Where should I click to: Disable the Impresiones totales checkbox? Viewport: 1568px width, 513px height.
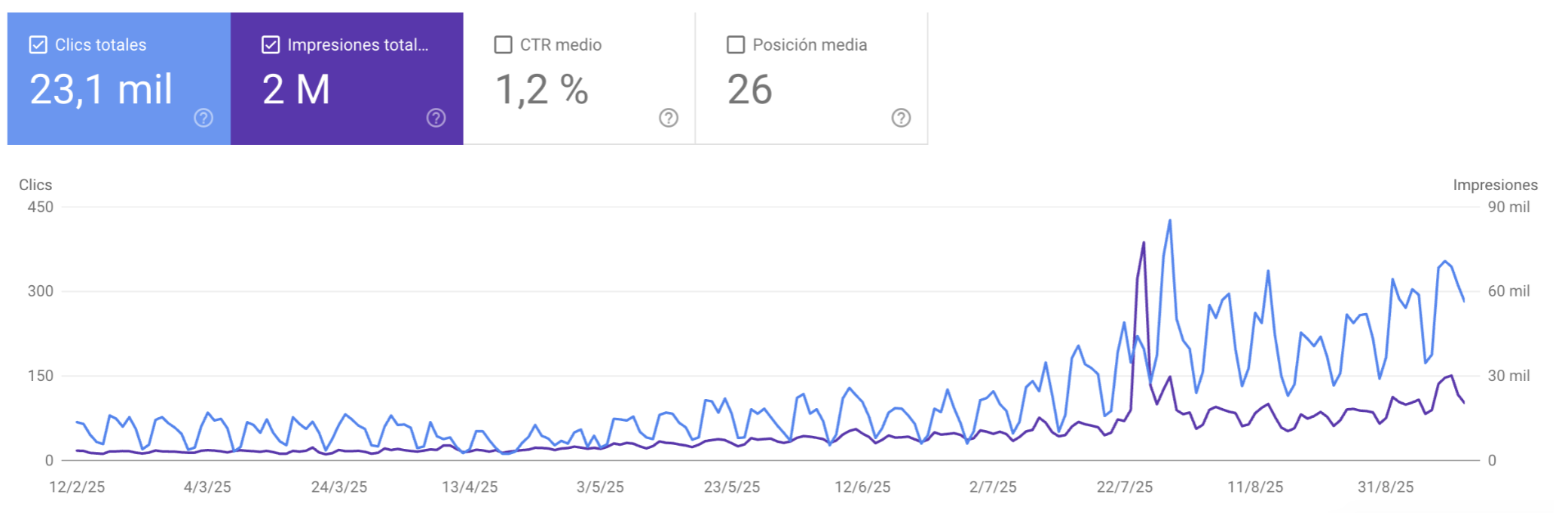[x=271, y=45]
